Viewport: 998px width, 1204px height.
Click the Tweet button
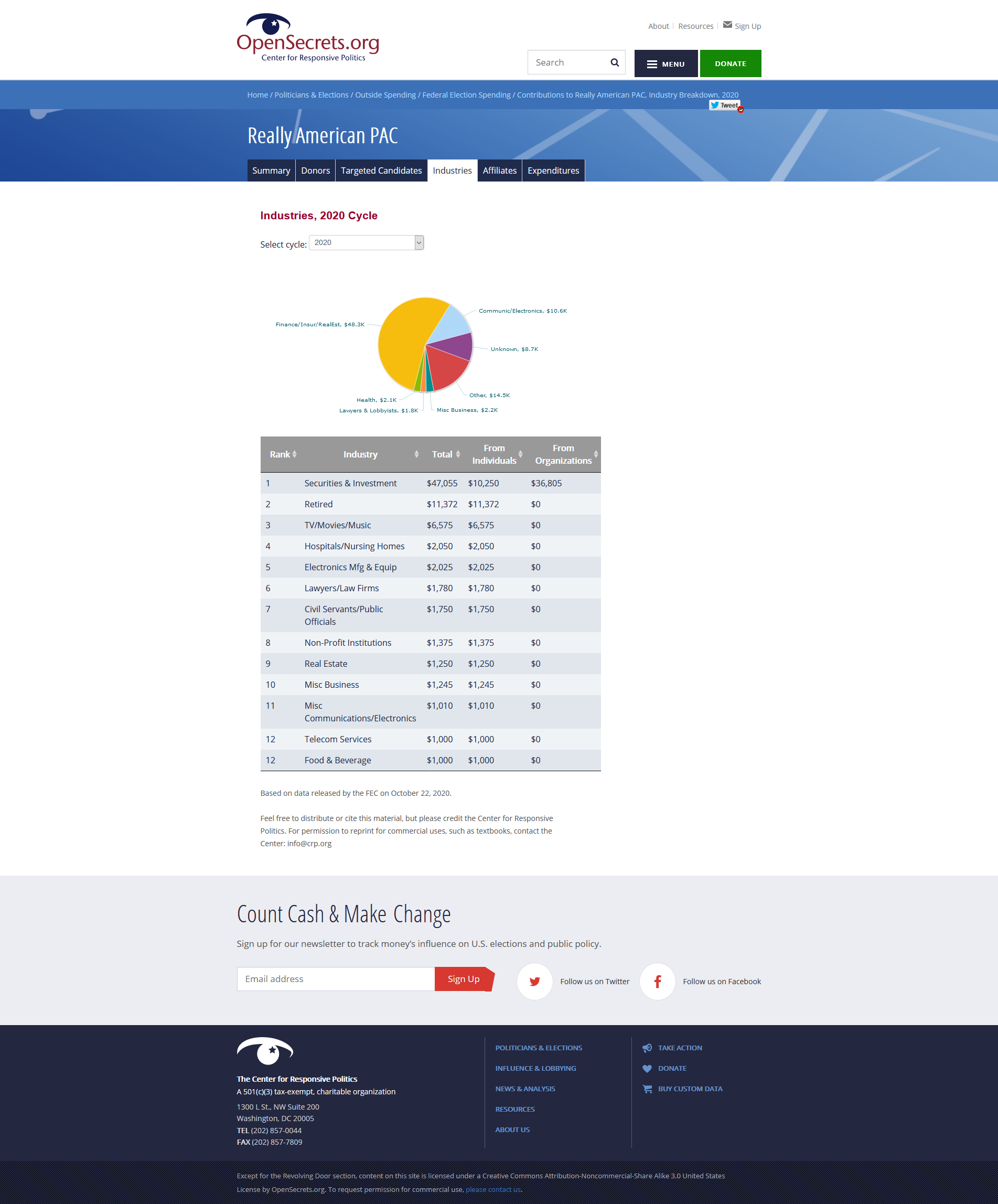724,105
